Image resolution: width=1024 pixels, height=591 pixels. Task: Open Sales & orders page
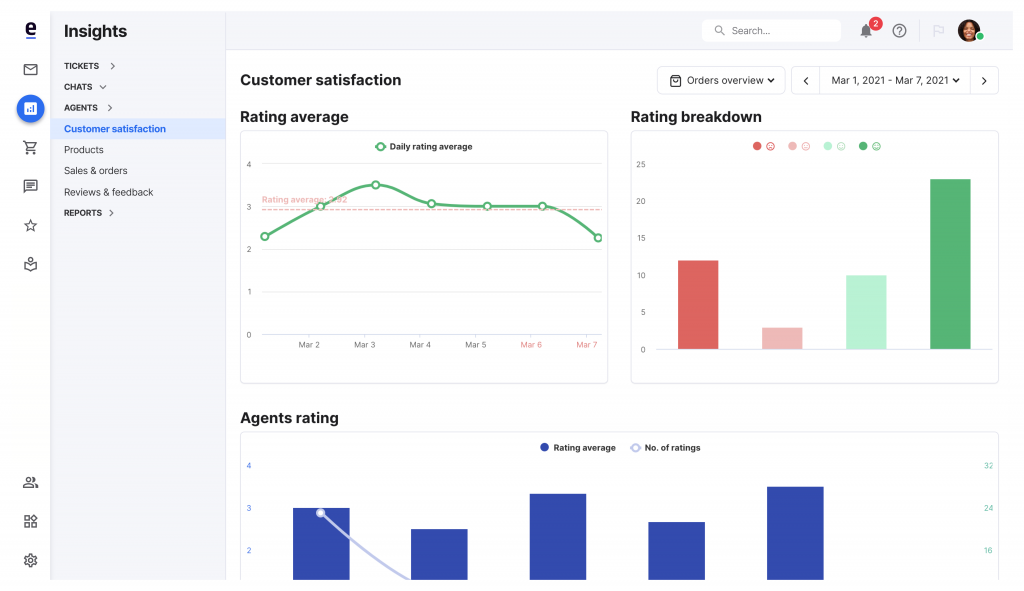[95, 170]
